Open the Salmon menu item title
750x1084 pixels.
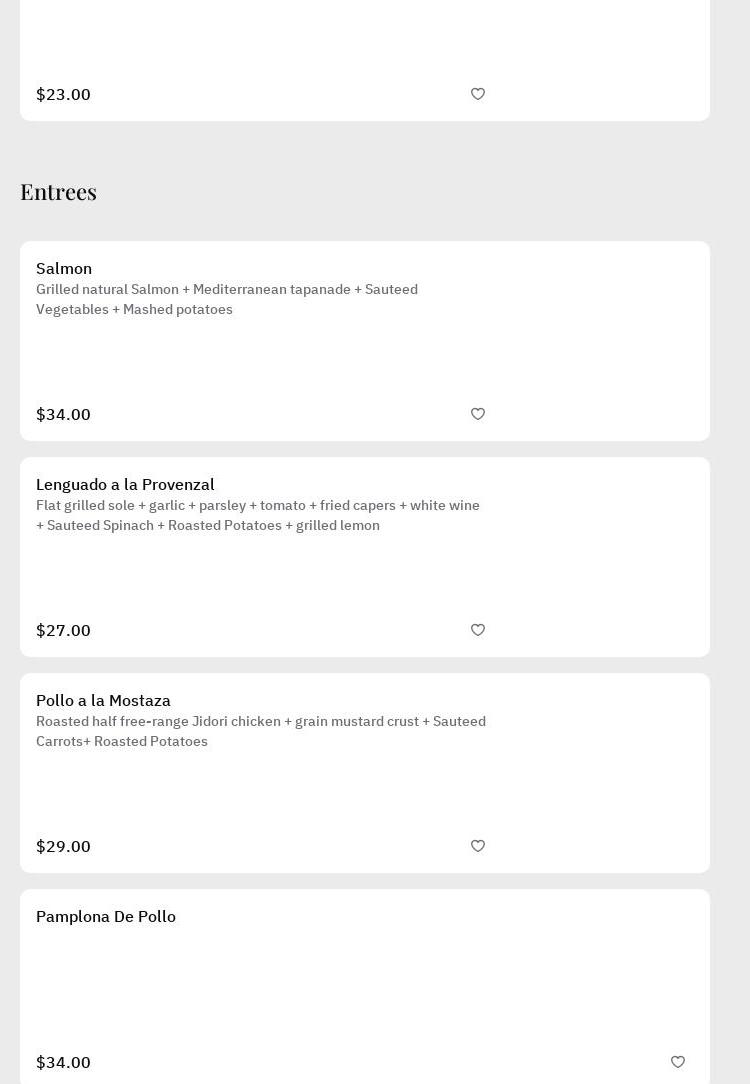pyautogui.click(x=64, y=268)
